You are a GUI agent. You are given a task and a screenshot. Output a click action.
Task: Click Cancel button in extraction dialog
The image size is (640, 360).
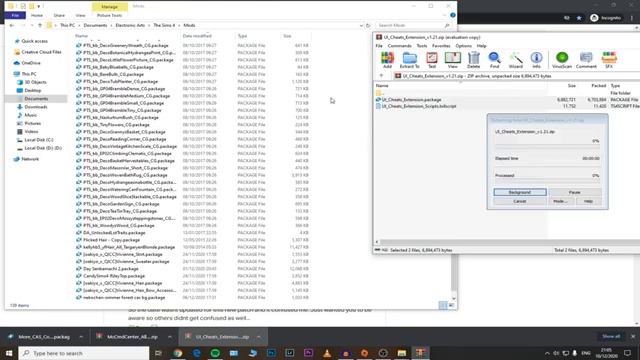pyautogui.click(x=520, y=201)
